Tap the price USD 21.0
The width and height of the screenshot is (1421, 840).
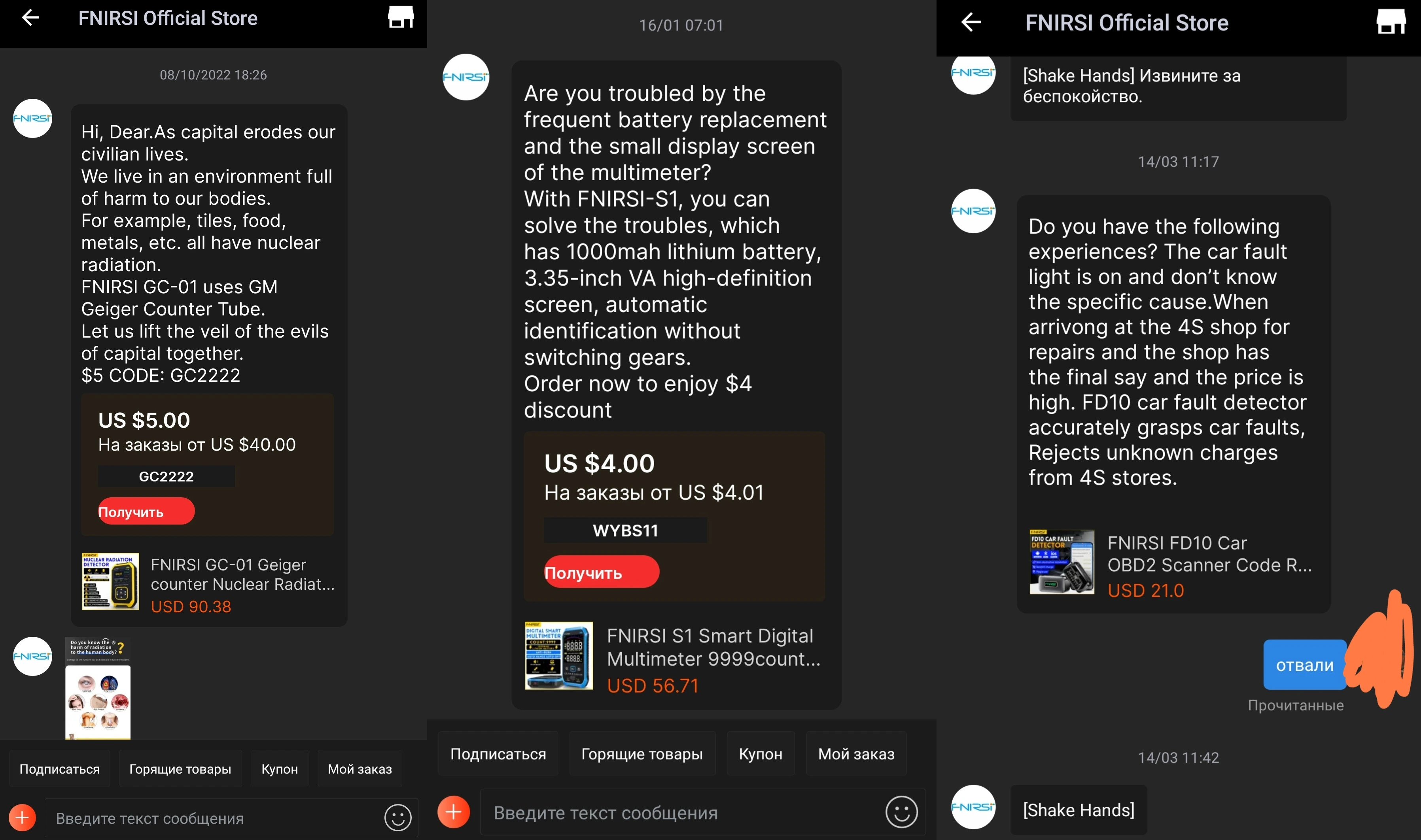coord(1146,591)
